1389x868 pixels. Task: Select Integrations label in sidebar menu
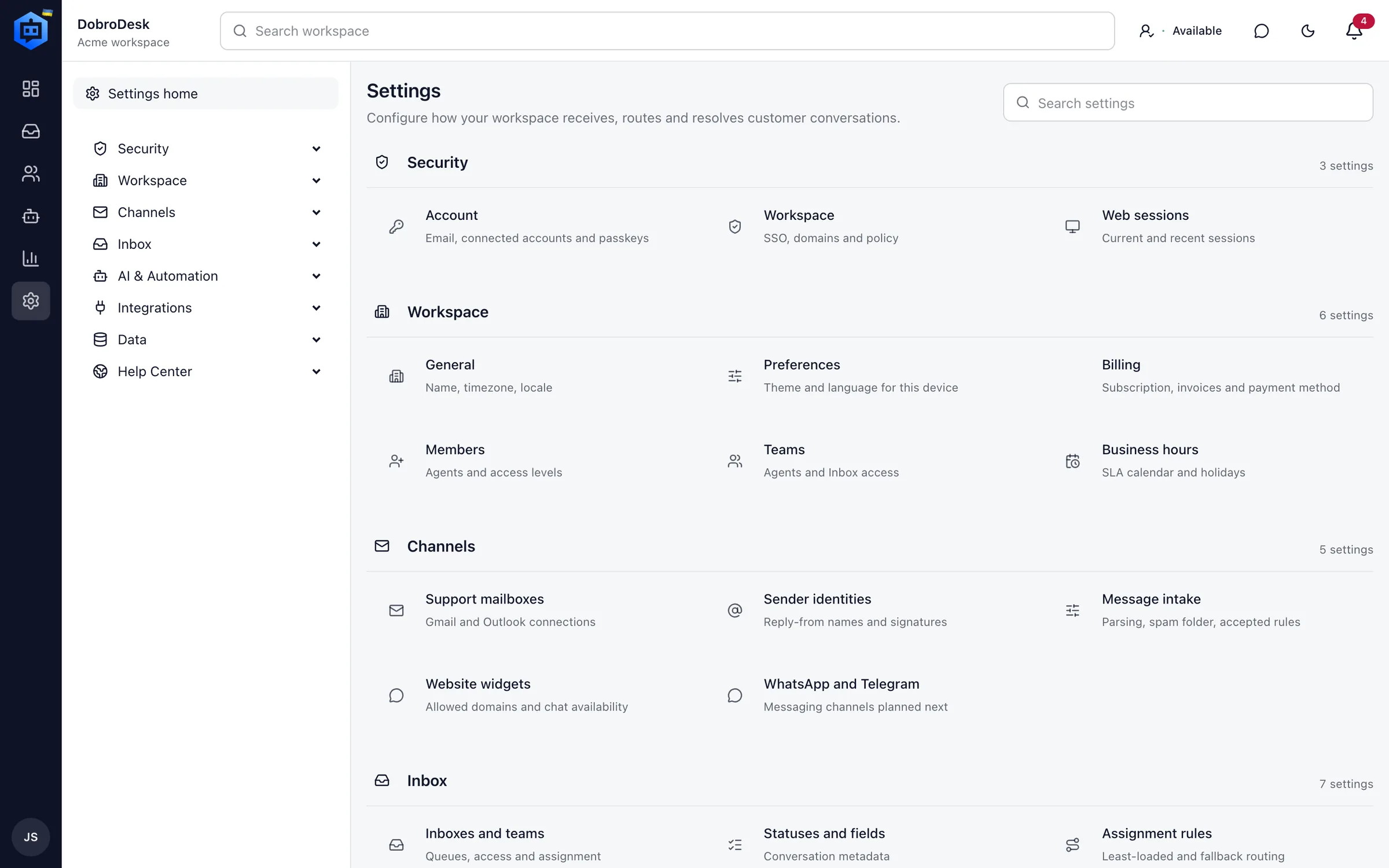pyautogui.click(x=155, y=308)
